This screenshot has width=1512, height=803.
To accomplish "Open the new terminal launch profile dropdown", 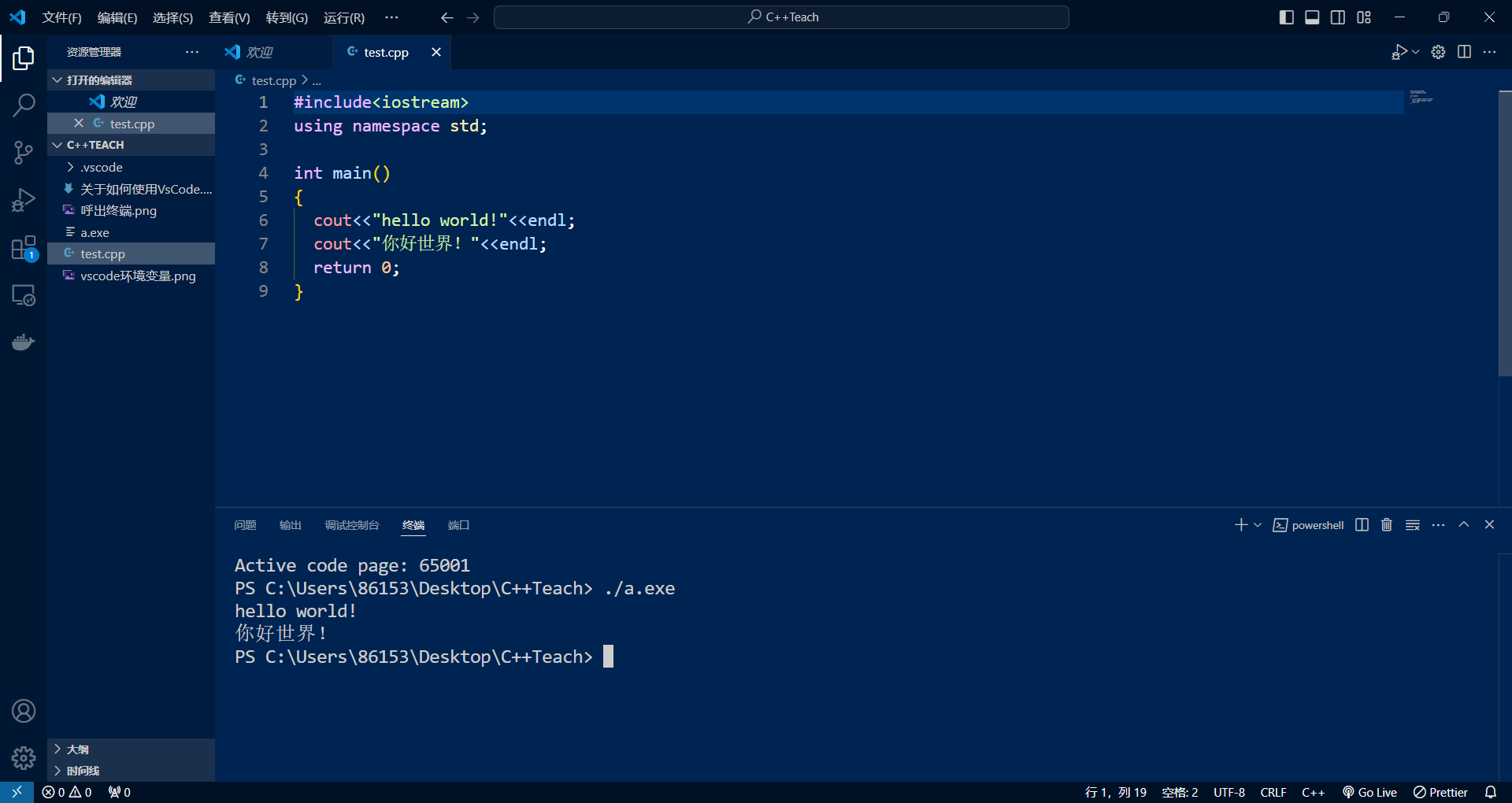I will tap(1258, 525).
